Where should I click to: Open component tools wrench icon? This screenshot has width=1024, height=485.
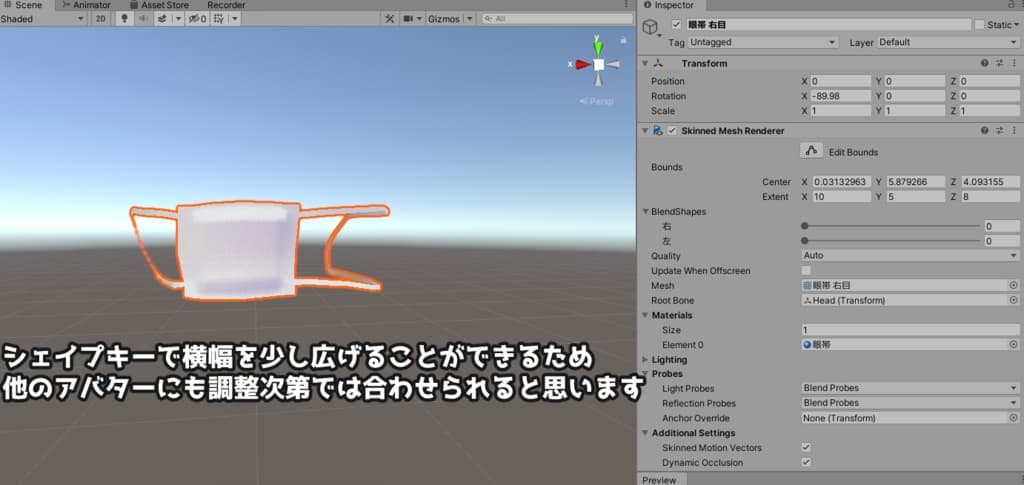[389, 19]
